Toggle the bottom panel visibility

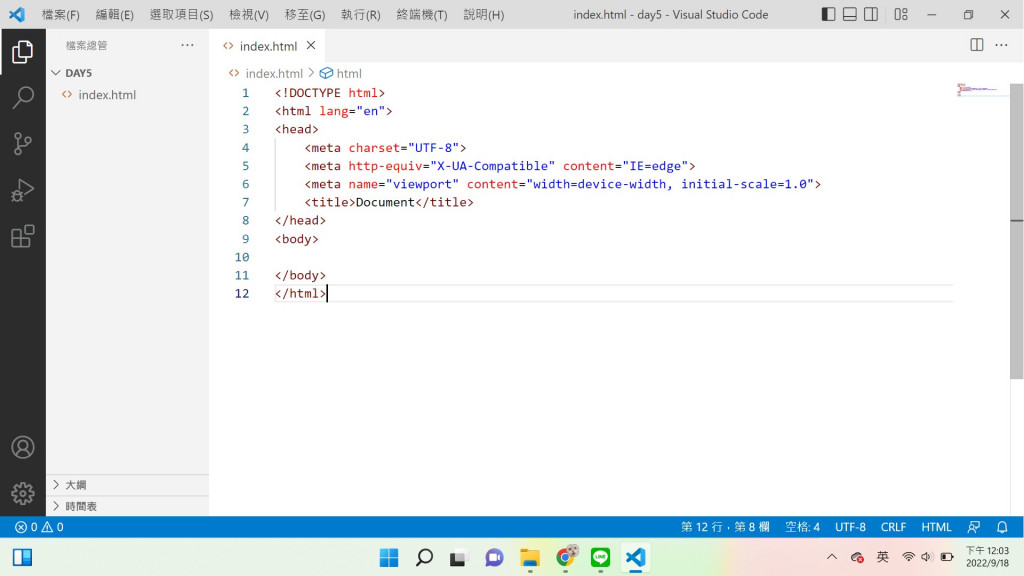pyautogui.click(x=850, y=14)
